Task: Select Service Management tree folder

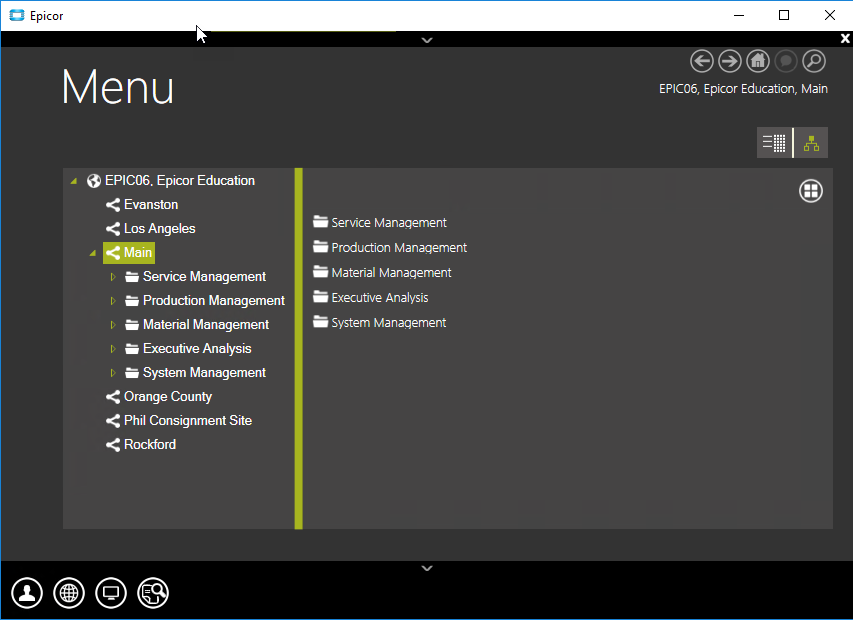Action: tap(195, 277)
